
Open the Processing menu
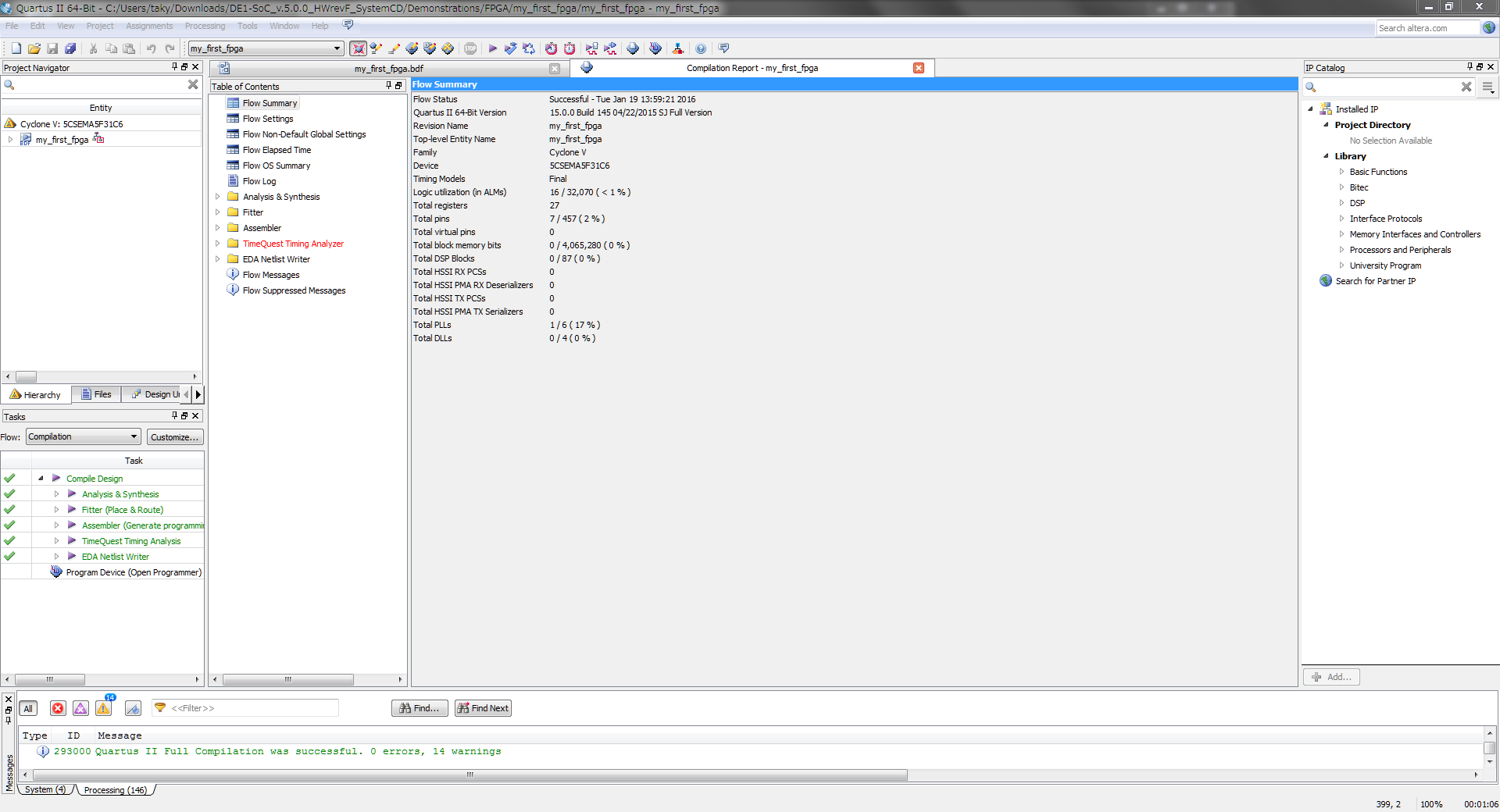click(x=205, y=26)
